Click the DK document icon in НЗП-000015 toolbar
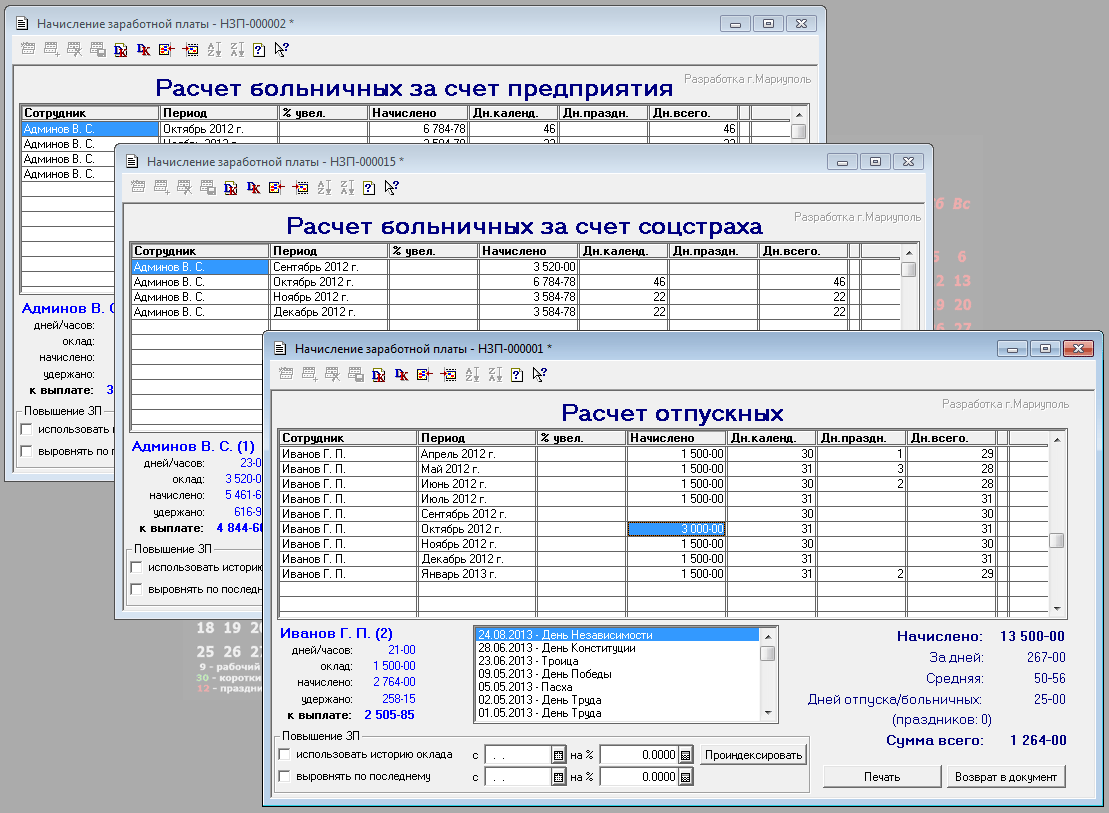The height and width of the screenshot is (813, 1109). (x=231, y=188)
